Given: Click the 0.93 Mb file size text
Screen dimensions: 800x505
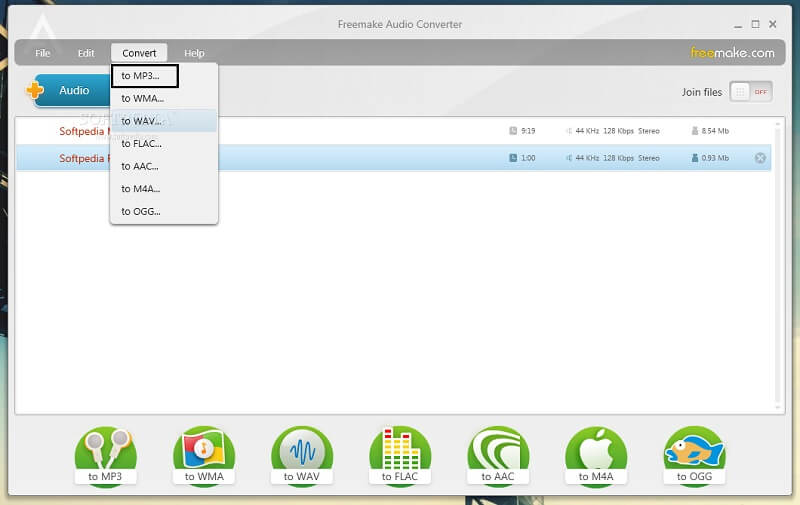Looking at the screenshot, I should click(715, 158).
